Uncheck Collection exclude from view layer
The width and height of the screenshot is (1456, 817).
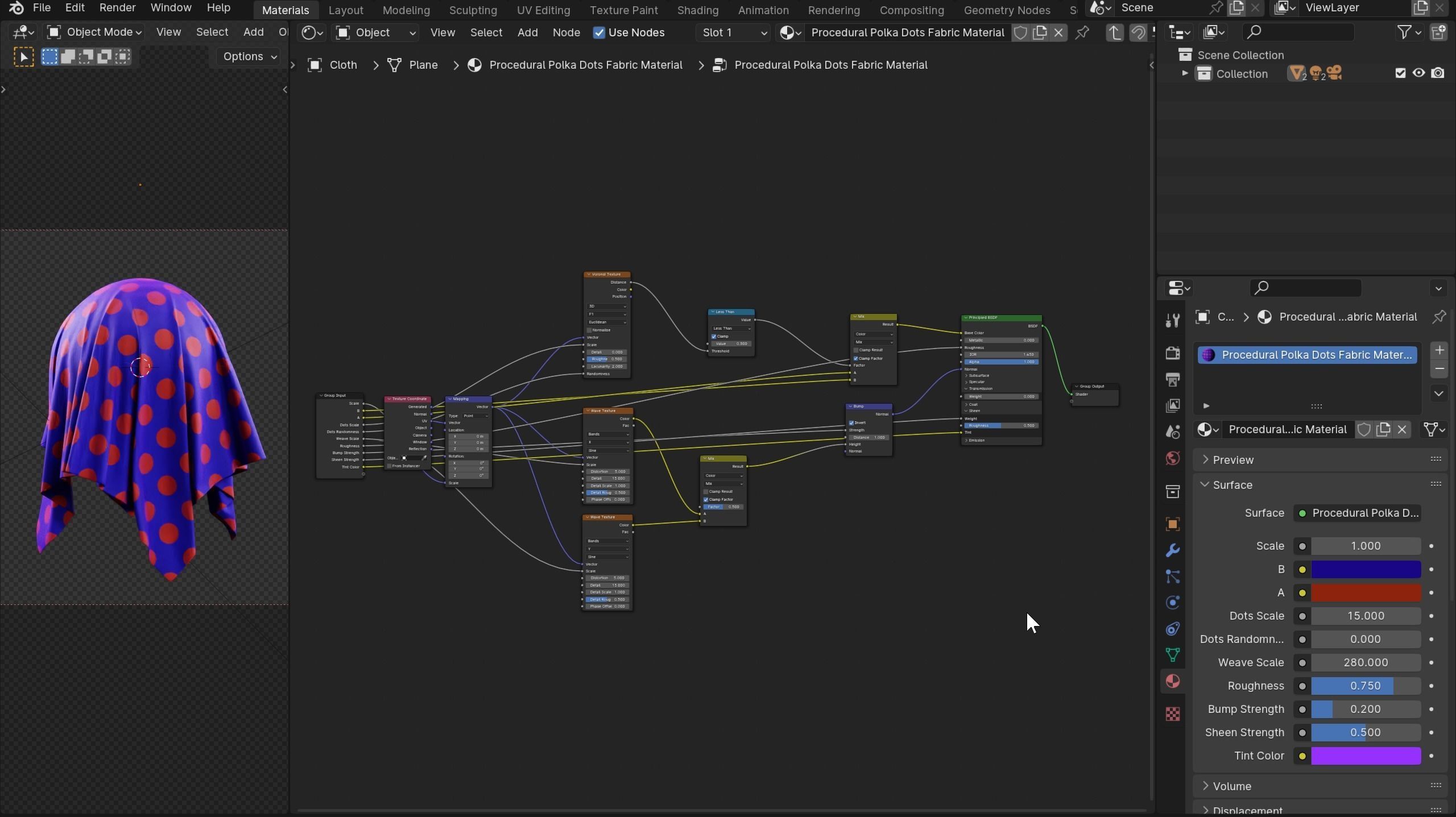(x=1400, y=73)
